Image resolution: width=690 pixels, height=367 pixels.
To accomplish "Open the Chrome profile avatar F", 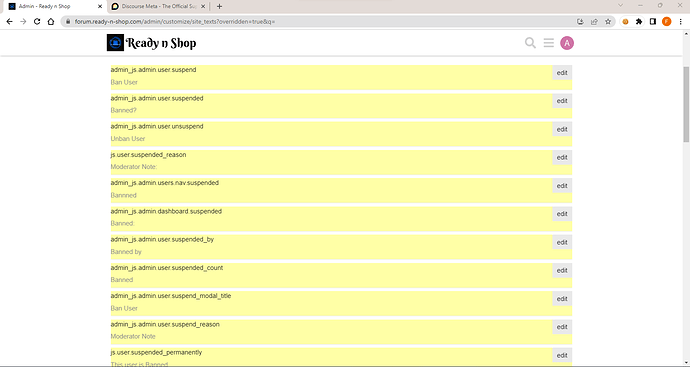I will [667, 22].
